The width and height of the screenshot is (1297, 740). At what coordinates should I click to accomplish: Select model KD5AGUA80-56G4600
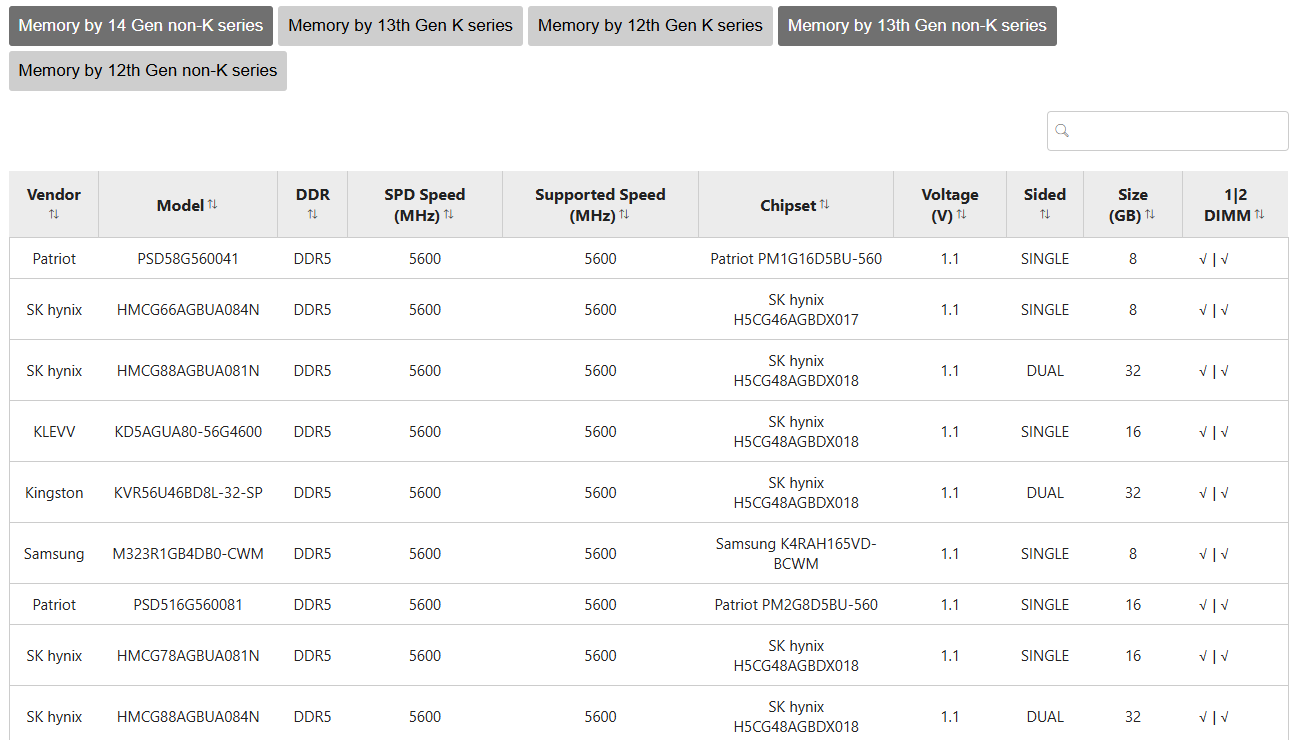(188, 432)
